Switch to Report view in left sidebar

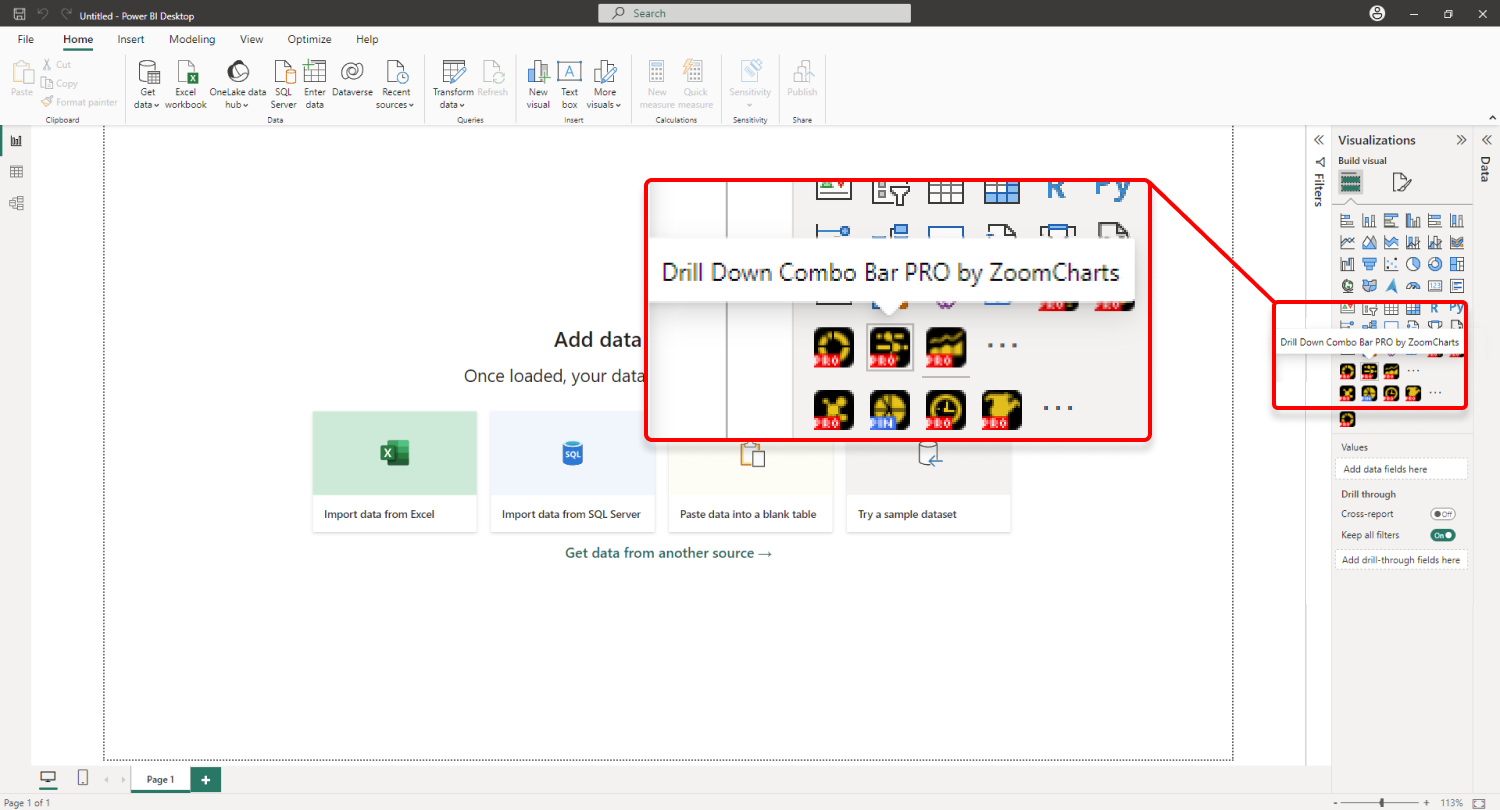[16, 141]
